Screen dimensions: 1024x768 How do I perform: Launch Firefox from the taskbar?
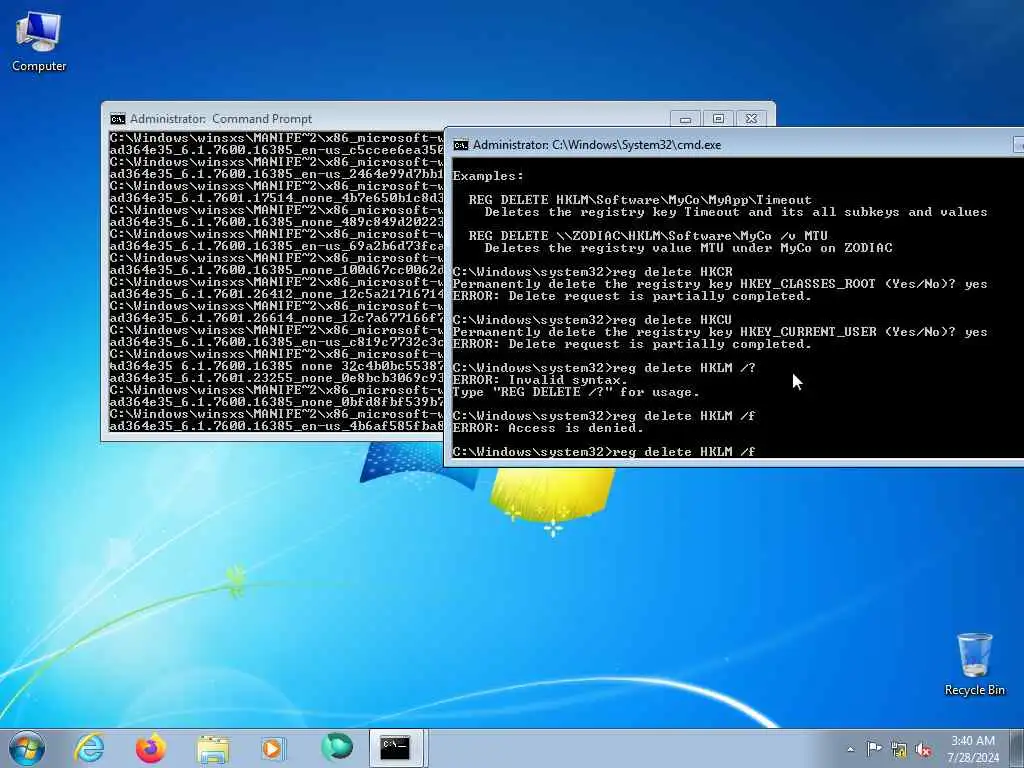[x=150, y=748]
